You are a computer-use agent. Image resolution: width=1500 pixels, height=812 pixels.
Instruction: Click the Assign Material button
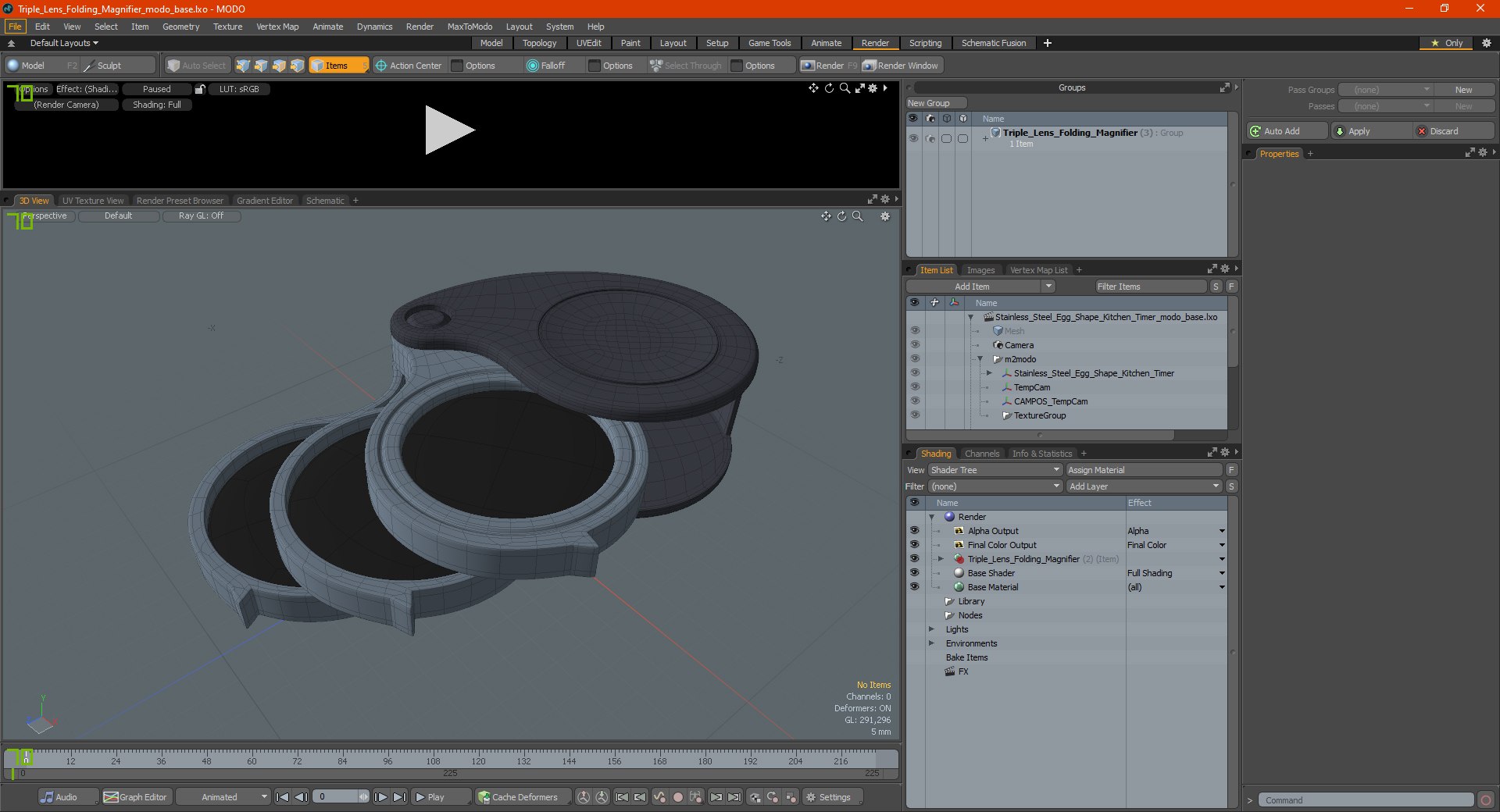coord(1143,470)
